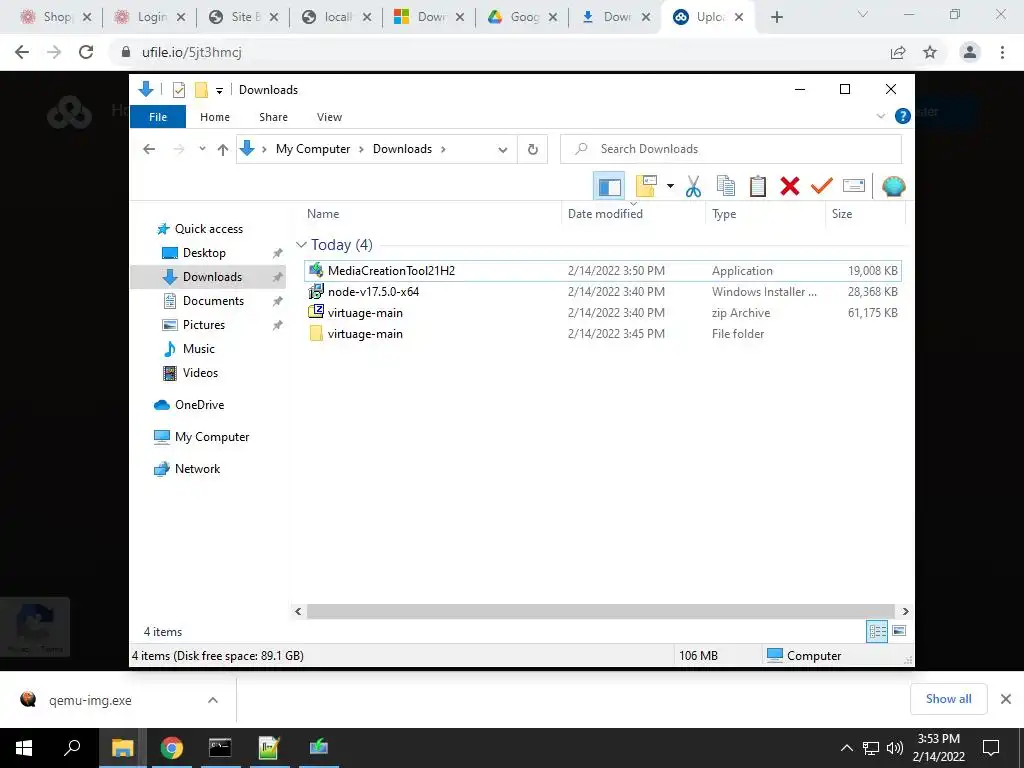
Task: Toggle the navigation pane layout button
Action: pyautogui.click(x=609, y=187)
